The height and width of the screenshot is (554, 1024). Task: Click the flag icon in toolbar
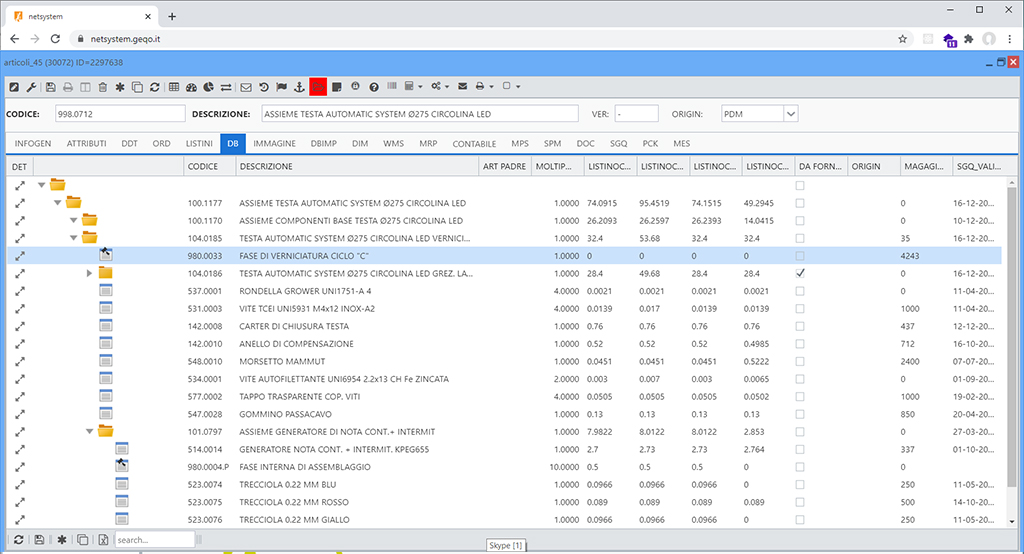[x=281, y=87]
